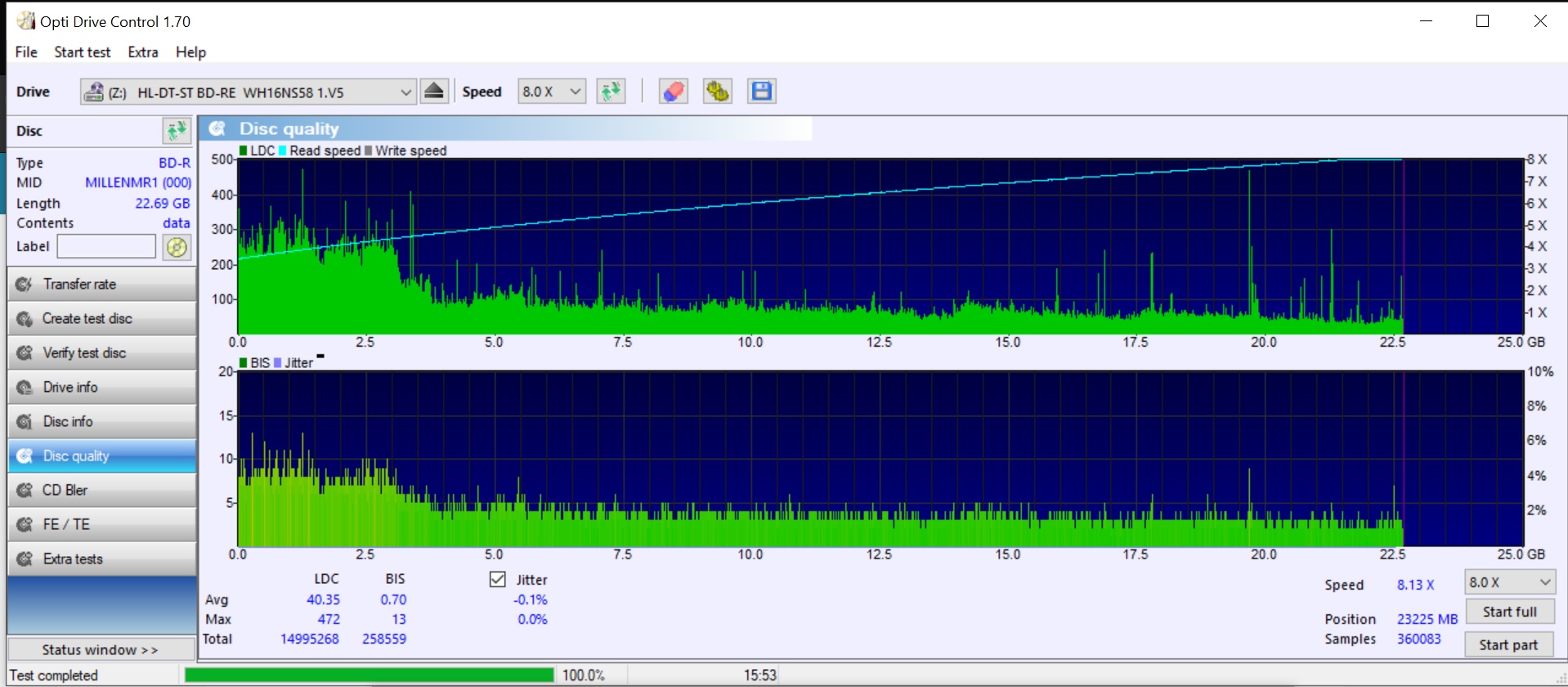Click the BIS average value 0.70
The height and width of the screenshot is (687, 1568).
click(x=393, y=599)
